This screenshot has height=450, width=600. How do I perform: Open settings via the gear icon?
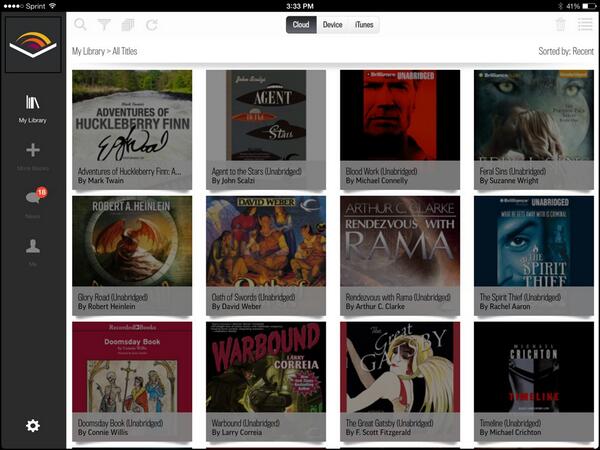tap(33, 426)
